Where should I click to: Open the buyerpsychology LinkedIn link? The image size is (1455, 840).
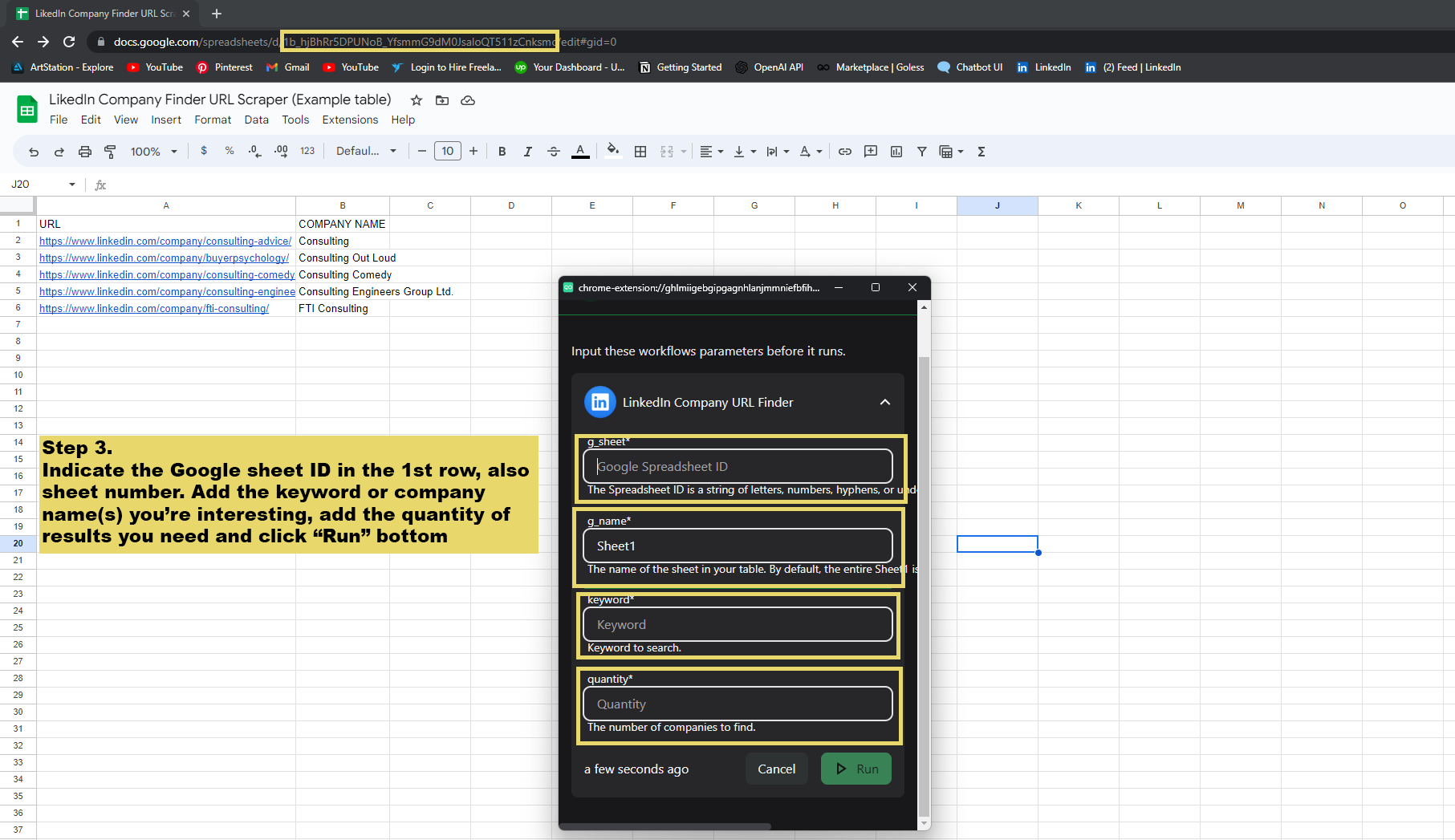click(164, 258)
